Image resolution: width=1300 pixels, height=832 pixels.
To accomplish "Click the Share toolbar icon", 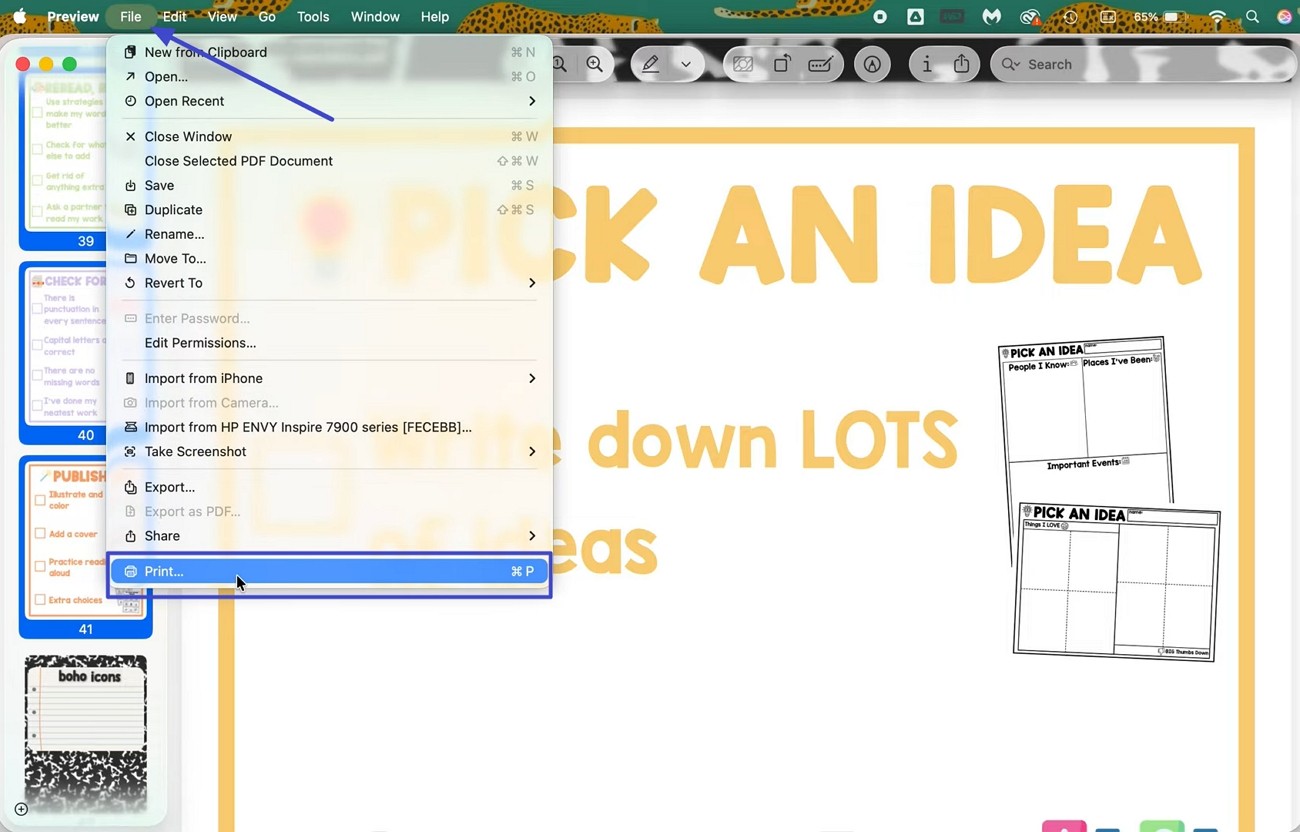I will [961, 64].
